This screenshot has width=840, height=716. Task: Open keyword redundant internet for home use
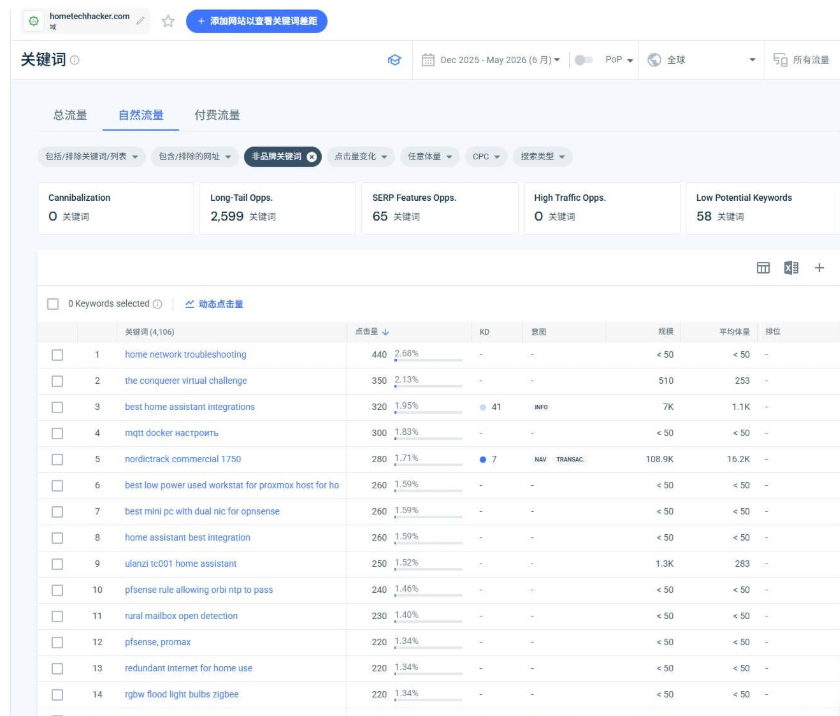pos(189,668)
